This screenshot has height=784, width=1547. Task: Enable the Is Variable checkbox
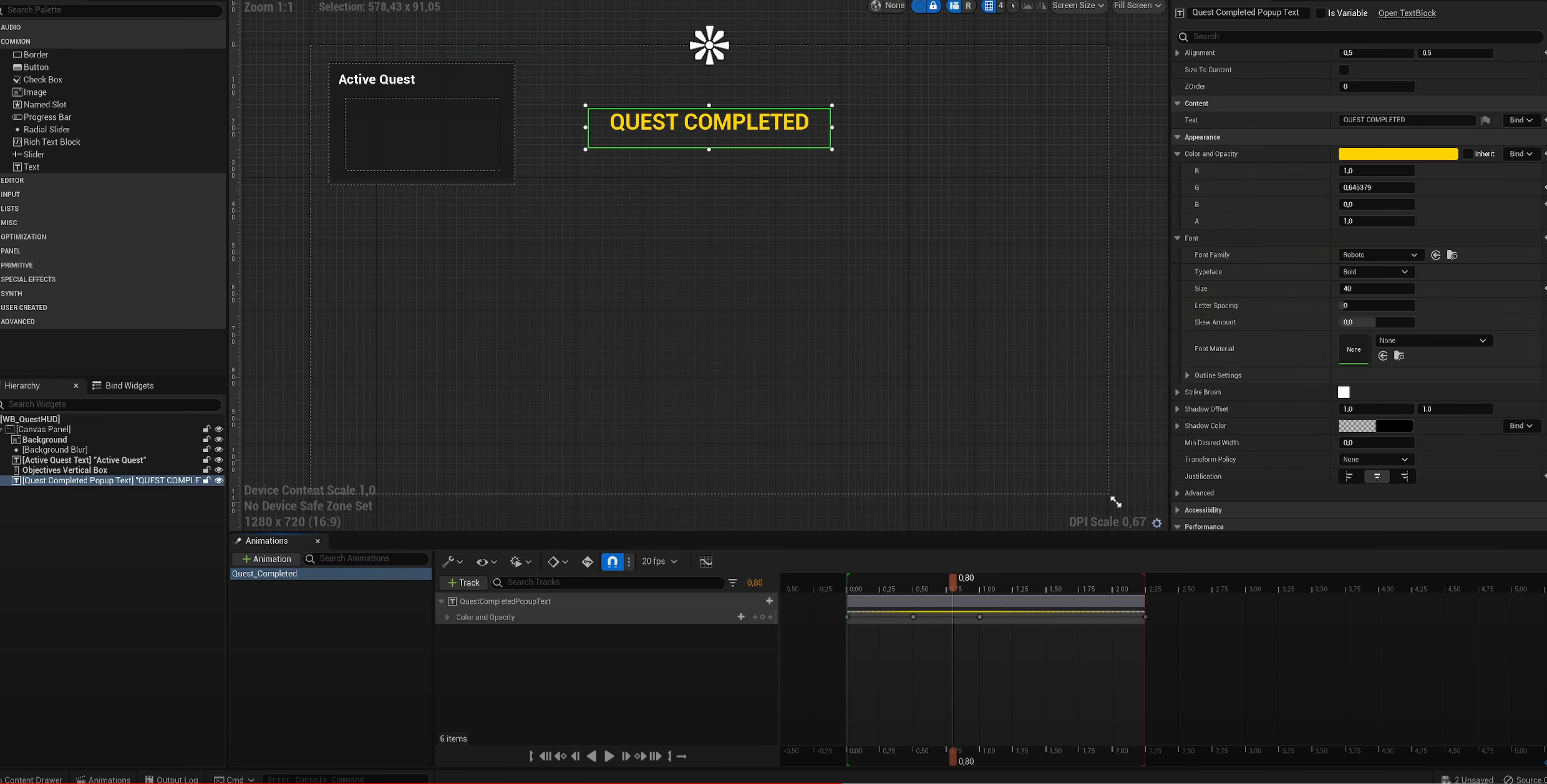pos(1321,13)
